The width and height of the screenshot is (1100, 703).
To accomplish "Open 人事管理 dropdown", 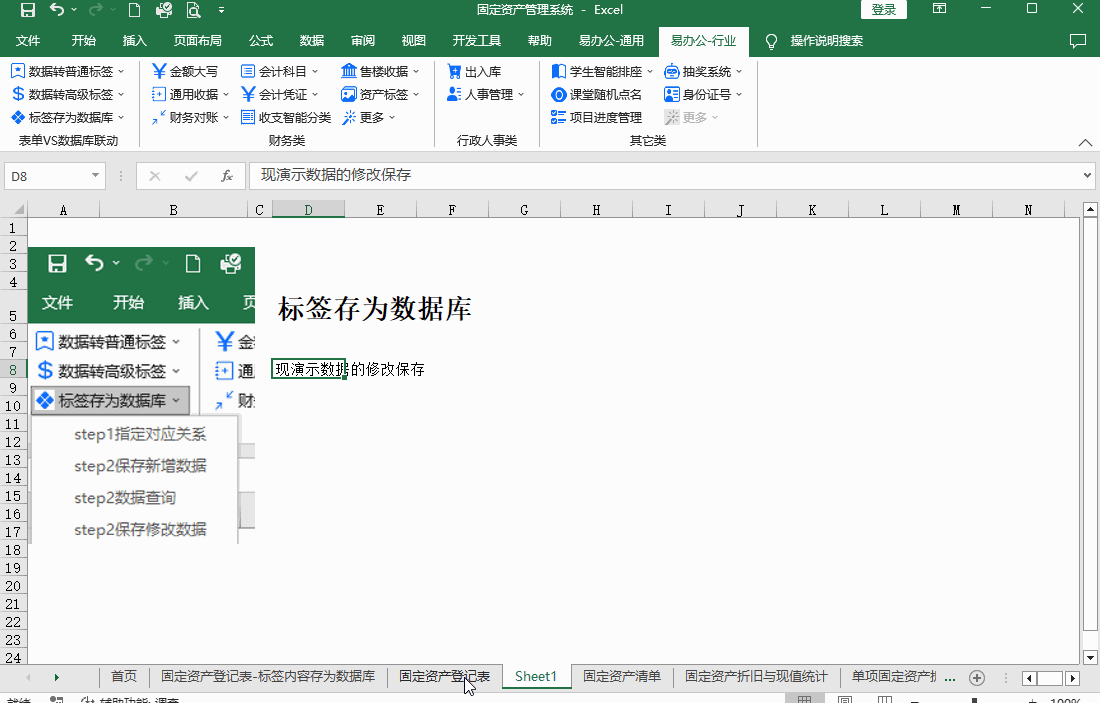I will pos(485,94).
